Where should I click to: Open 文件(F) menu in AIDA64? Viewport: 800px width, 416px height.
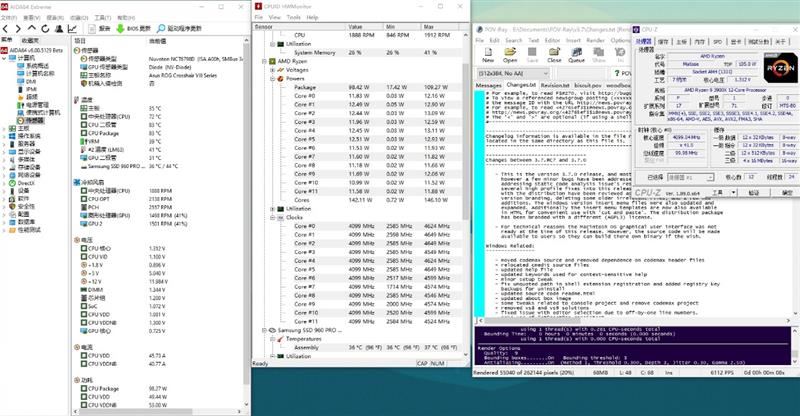9,18
